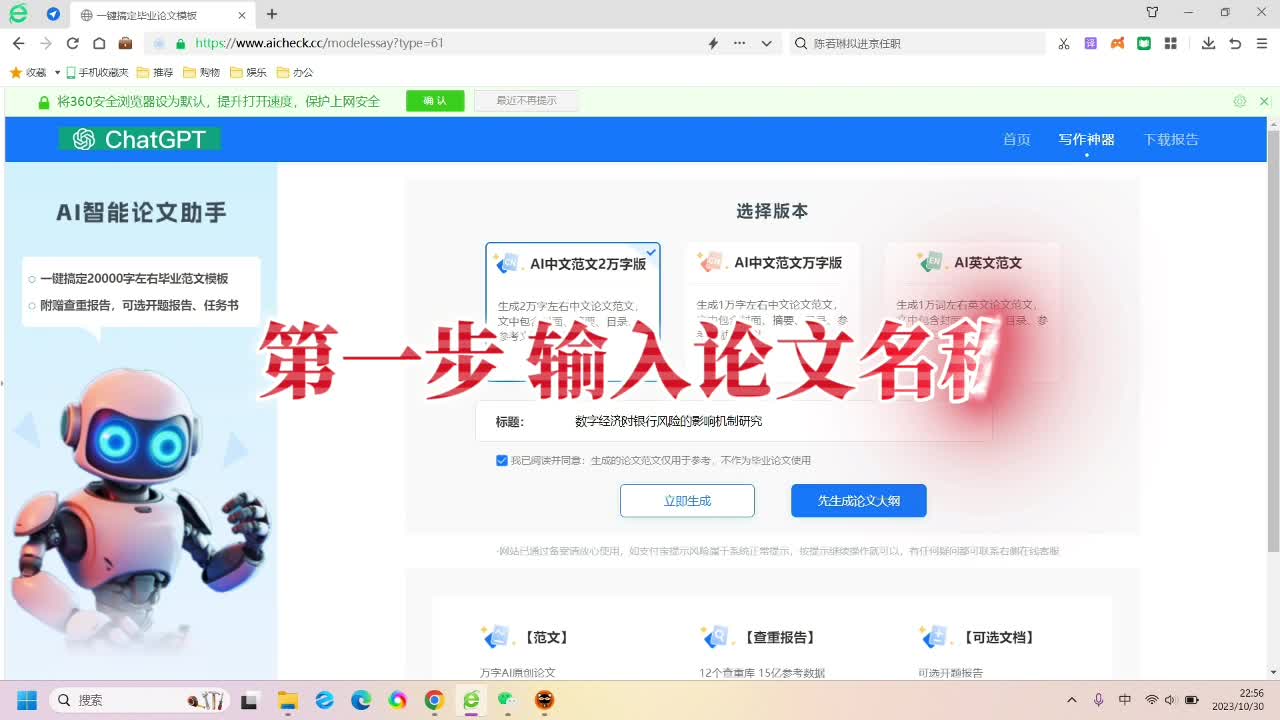Screen dimensions: 1280x720
Task: Click the browser refresh icon
Action: pos(72,43)
